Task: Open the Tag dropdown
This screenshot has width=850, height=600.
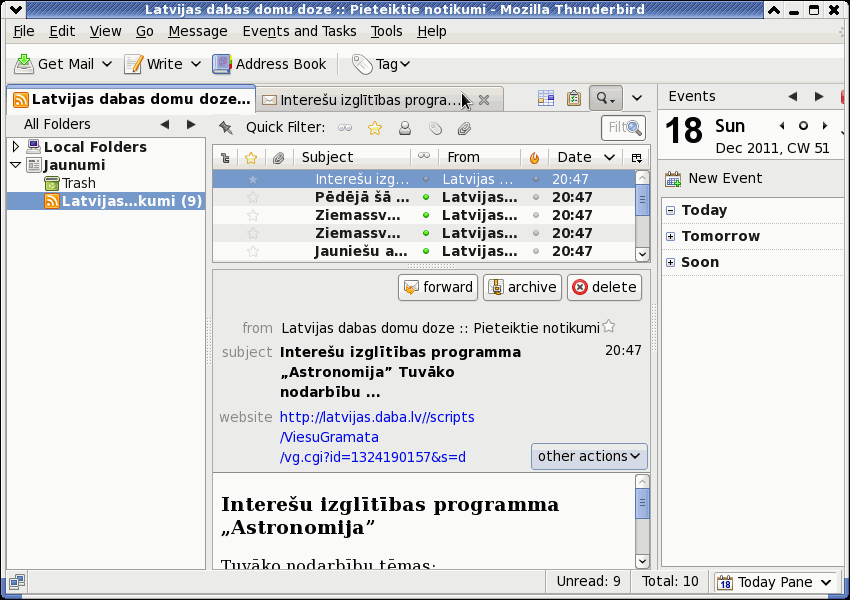Action: click(x=381, y=64)
